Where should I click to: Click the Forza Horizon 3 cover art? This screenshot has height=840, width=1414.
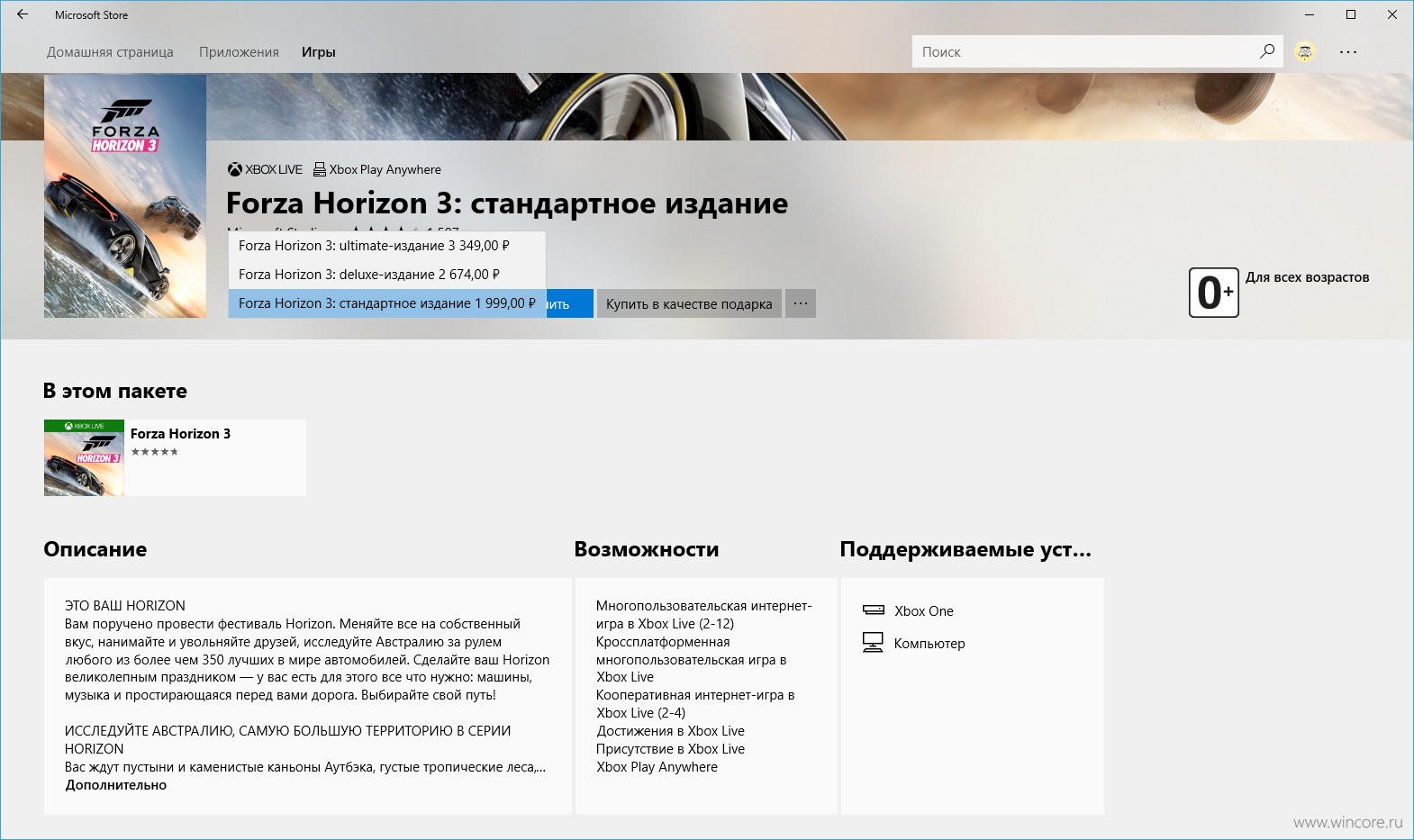pos(125,195)
